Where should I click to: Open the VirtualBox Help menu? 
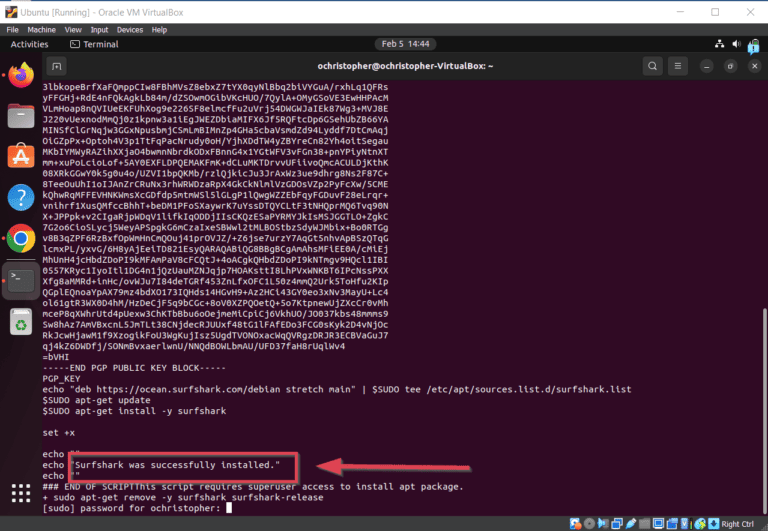tap(159, 30)
